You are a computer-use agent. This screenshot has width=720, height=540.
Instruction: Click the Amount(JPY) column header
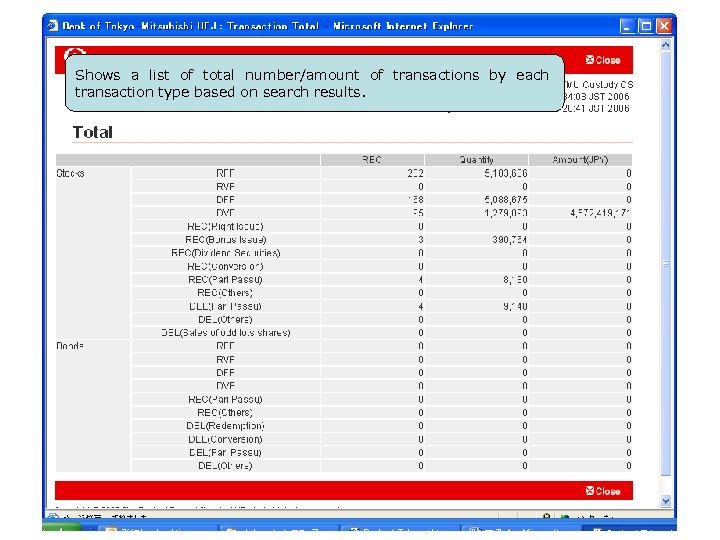tap(580, 160)
